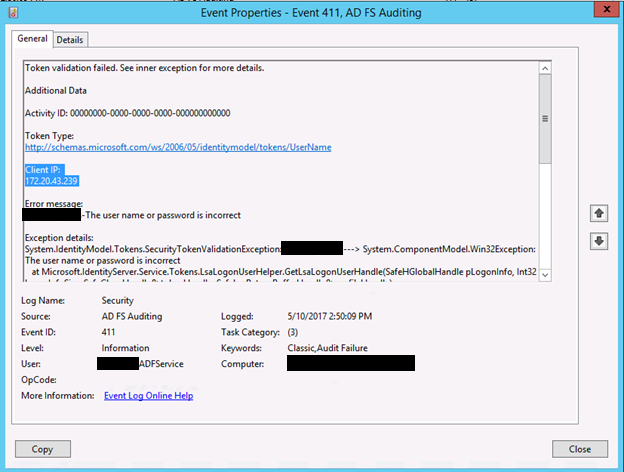Switch to the General tab
The image size is (624, 472).
[x=32, y=39]
